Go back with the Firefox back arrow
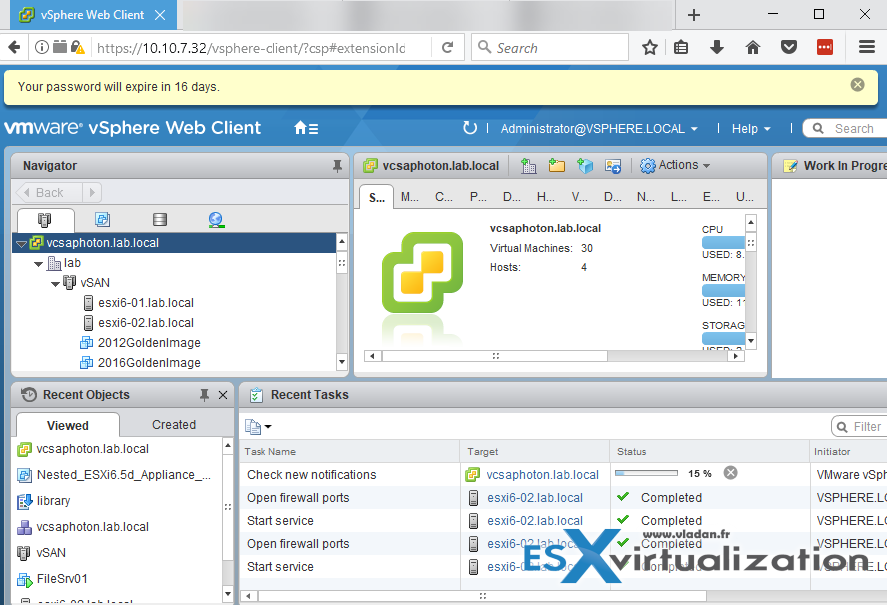 [14, 47]
